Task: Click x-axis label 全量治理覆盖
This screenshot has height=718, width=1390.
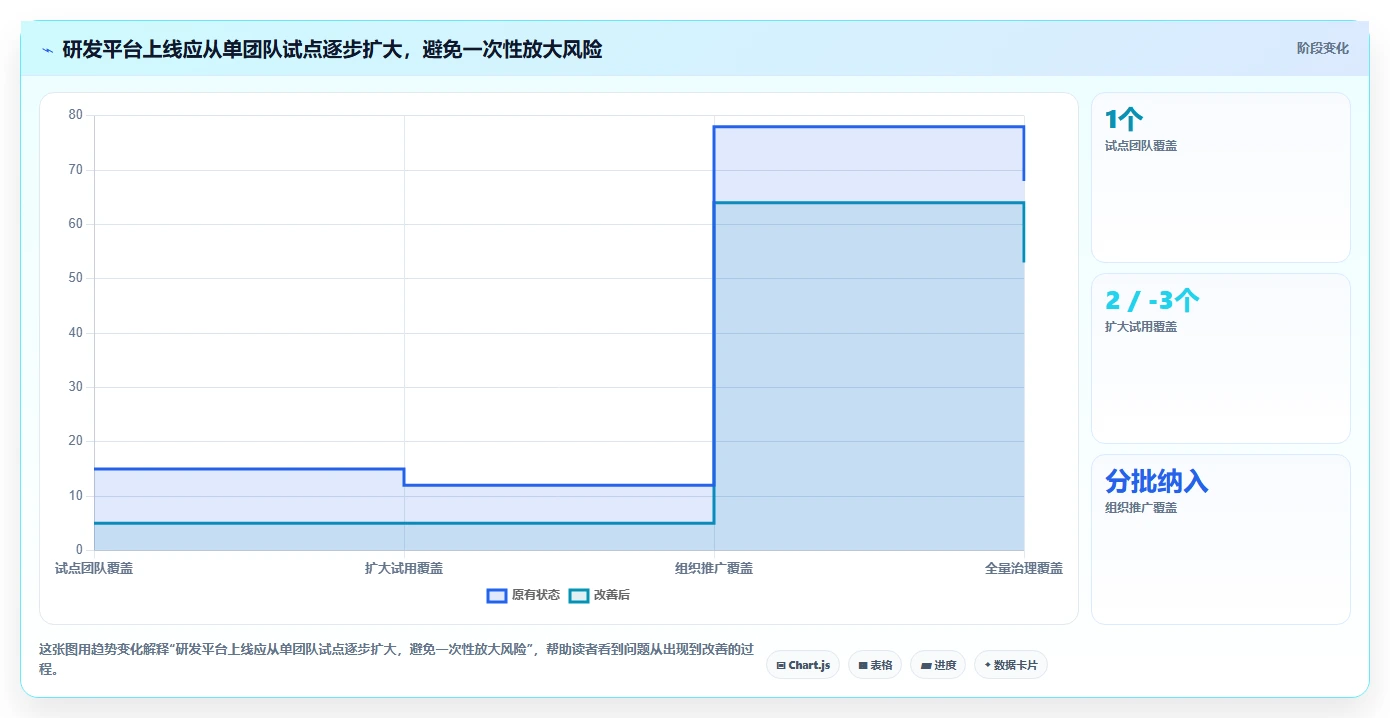Action: coord(1024,568)
